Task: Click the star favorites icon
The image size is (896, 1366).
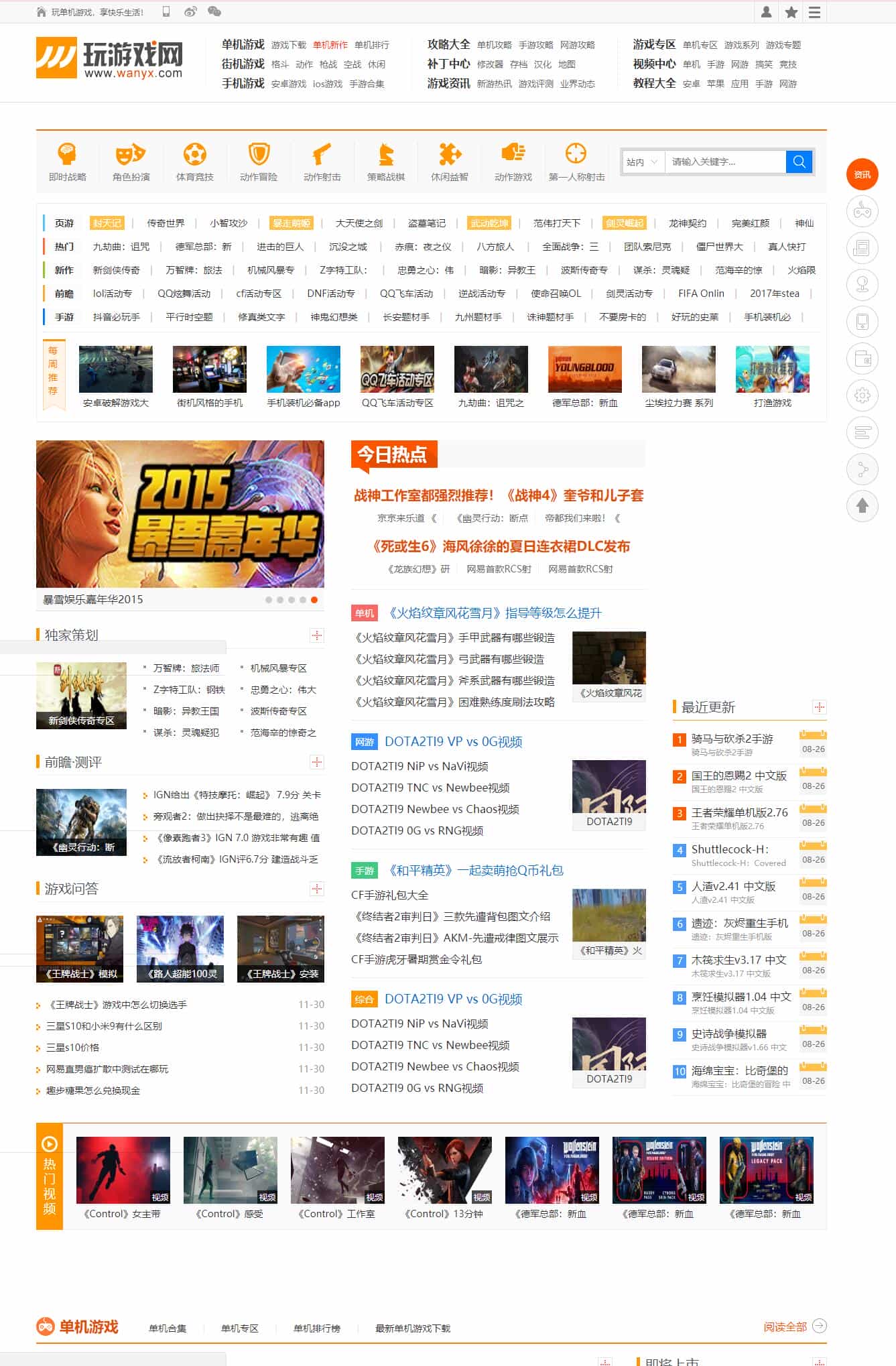Action: 791,12
